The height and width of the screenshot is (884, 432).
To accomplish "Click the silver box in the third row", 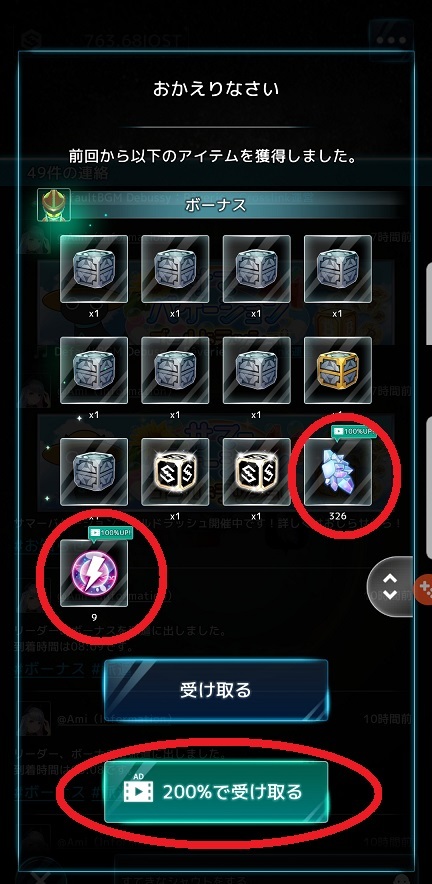I will (x=94, y=472).
